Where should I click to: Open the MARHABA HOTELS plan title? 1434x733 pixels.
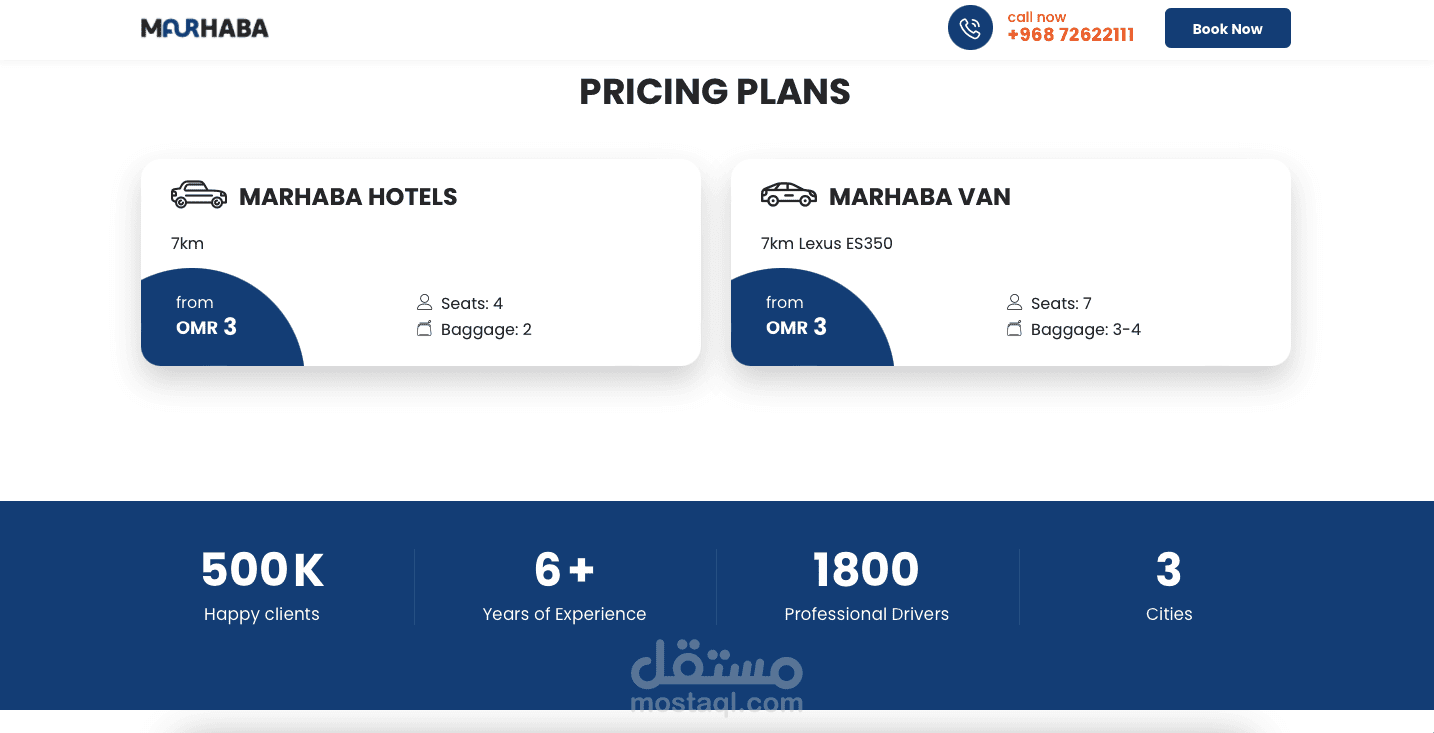tap(348, 197)
